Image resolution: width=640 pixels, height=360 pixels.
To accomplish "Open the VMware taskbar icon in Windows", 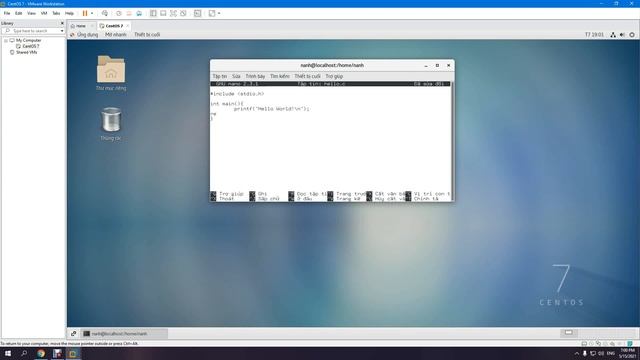I will tap(73, 353).
